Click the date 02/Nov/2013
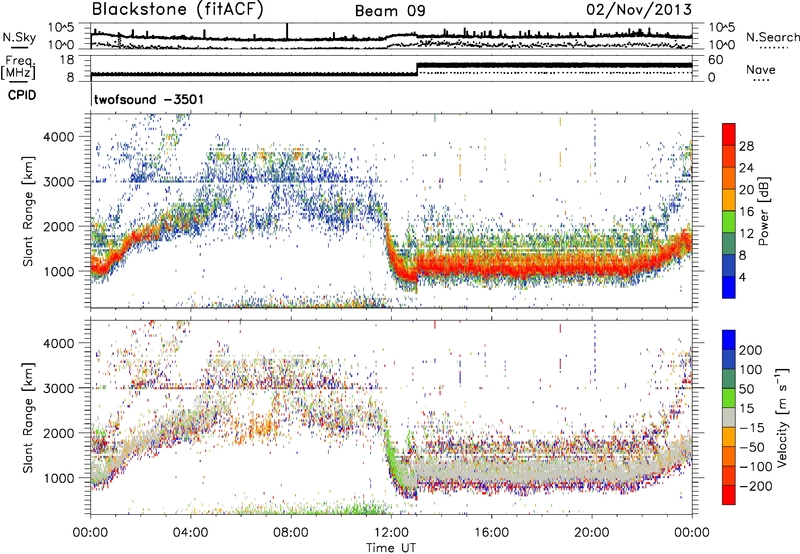This screenshot has width=800, height=554. 639,10
